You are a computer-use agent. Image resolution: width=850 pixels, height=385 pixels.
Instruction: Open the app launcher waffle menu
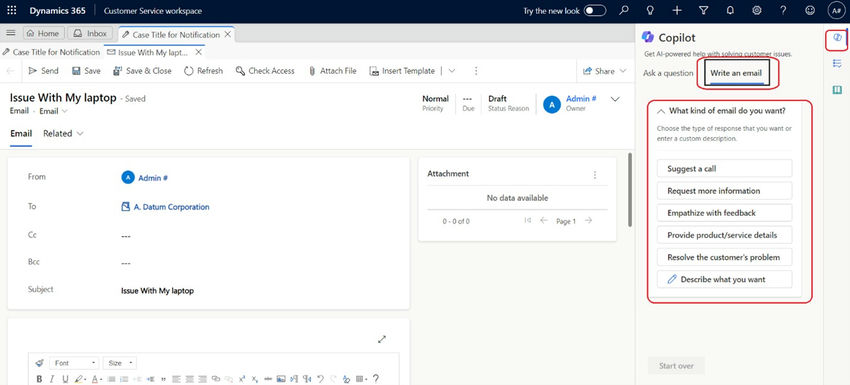[x=11, y=11]
